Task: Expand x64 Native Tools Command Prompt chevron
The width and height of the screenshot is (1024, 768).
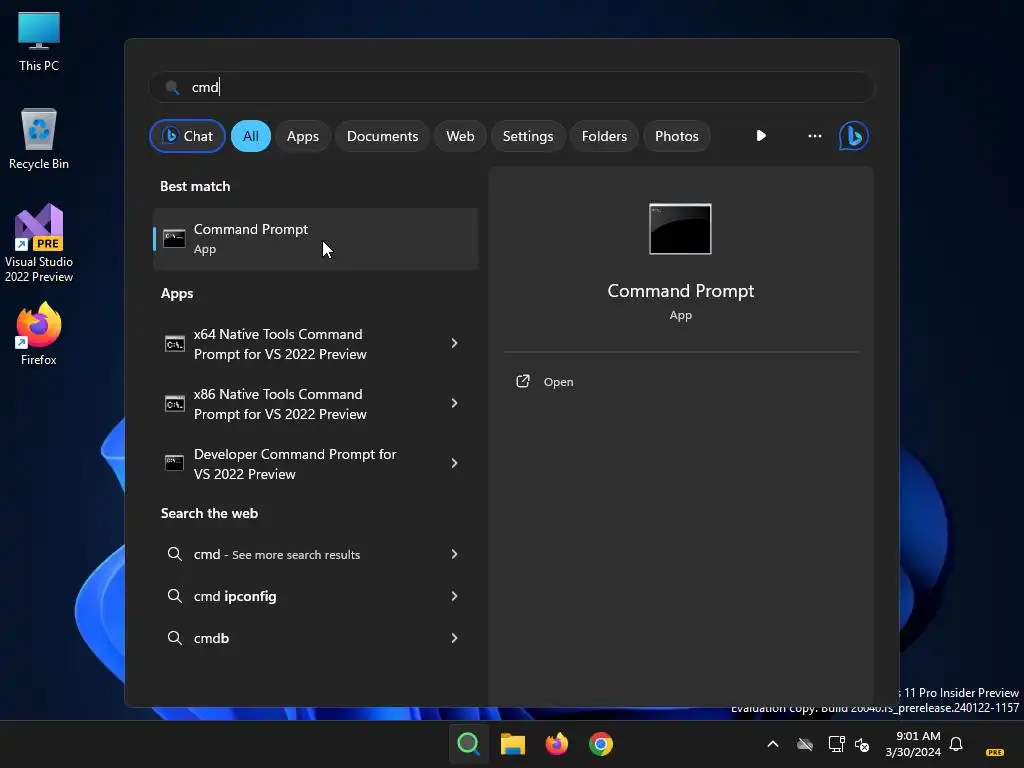Action: (454, 343)
